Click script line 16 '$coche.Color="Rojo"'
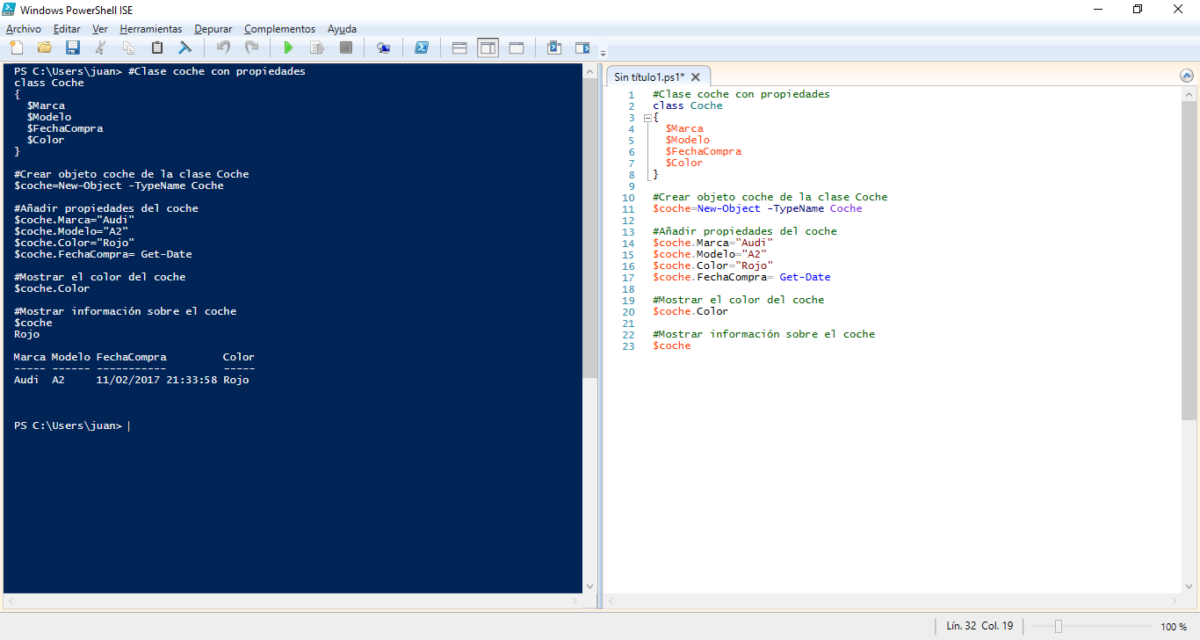Viewport: 1200px width, 640px height. tap(712, 266)
